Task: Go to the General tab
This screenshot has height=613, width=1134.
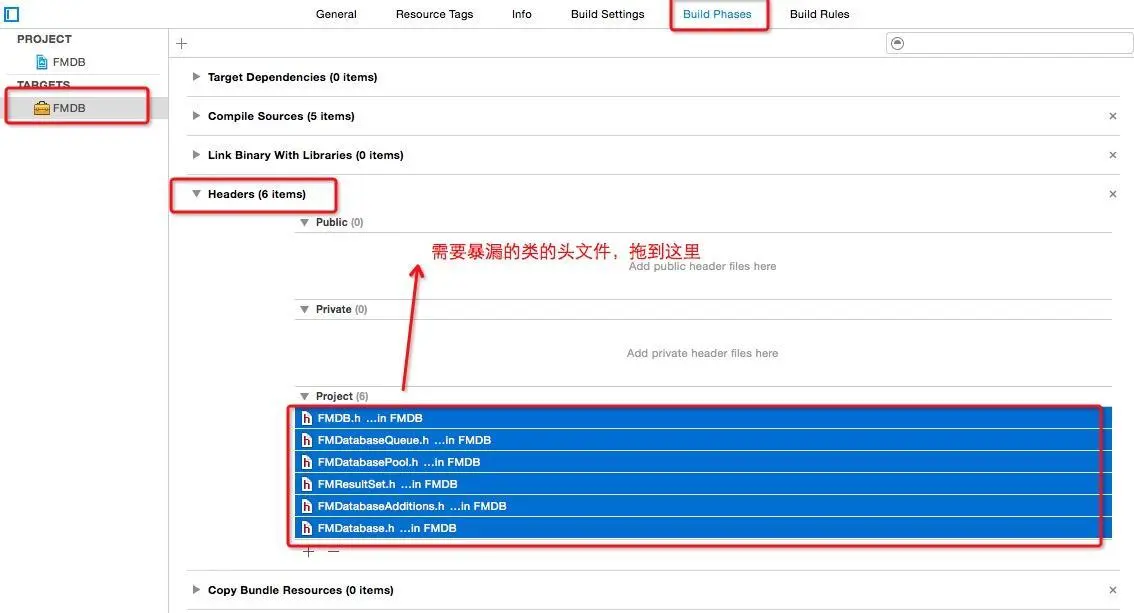Action: pos(336,14)
